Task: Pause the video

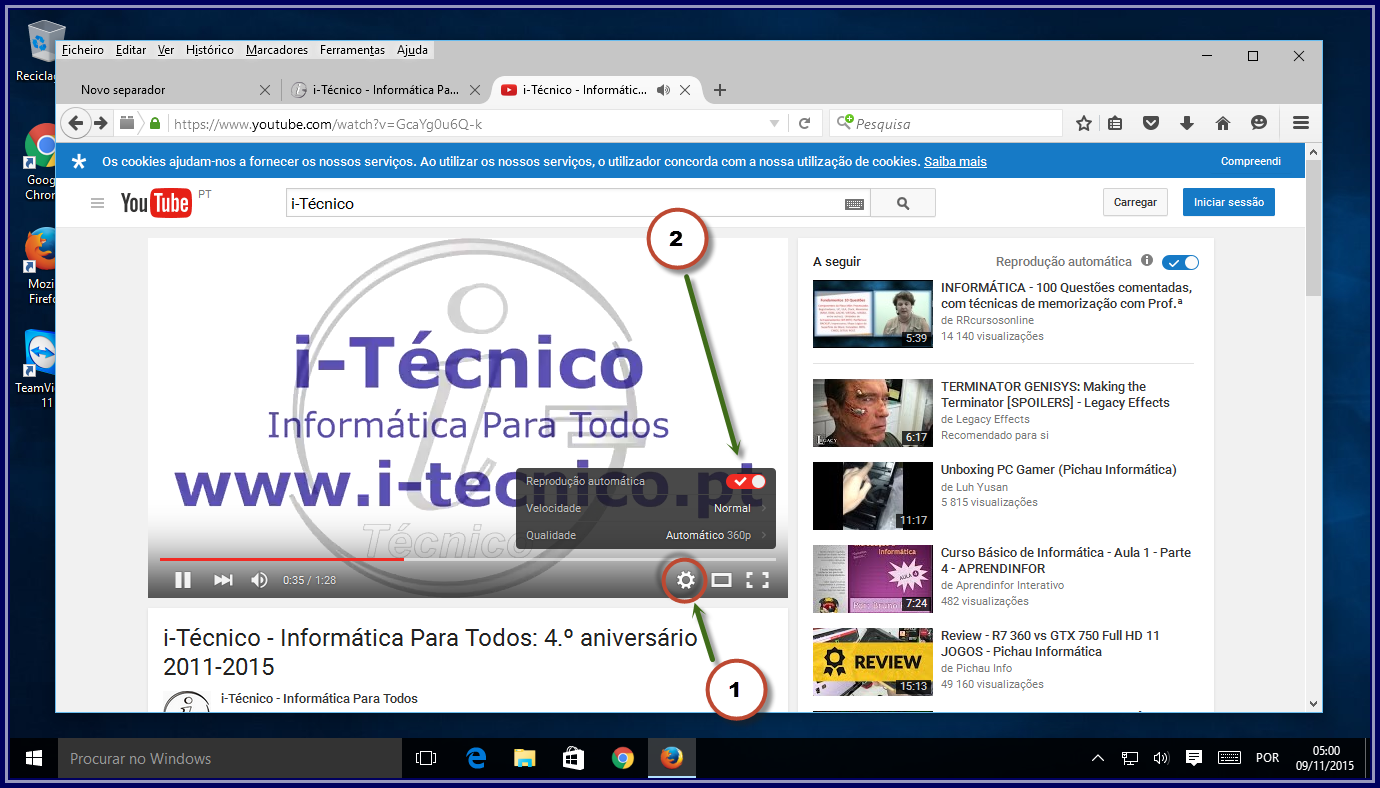Action: [183, 580]
